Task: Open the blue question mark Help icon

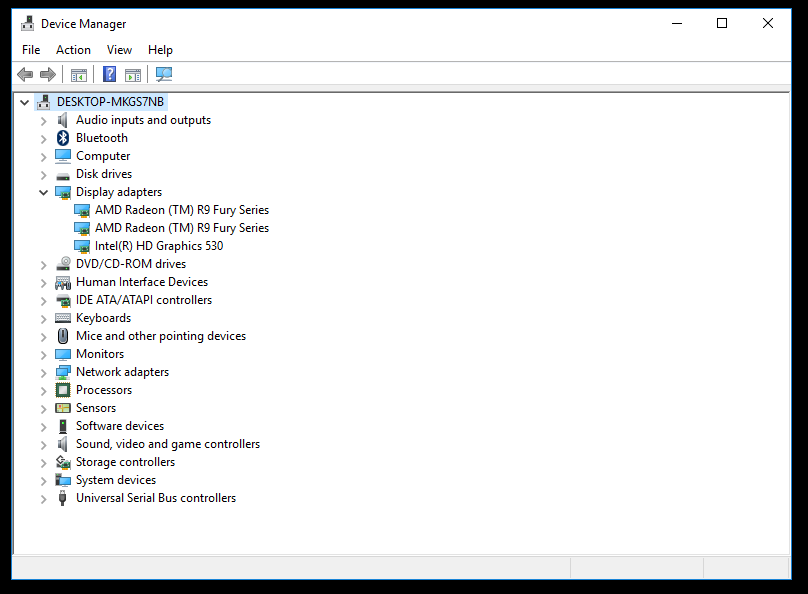Action: (x=109, y=74)
